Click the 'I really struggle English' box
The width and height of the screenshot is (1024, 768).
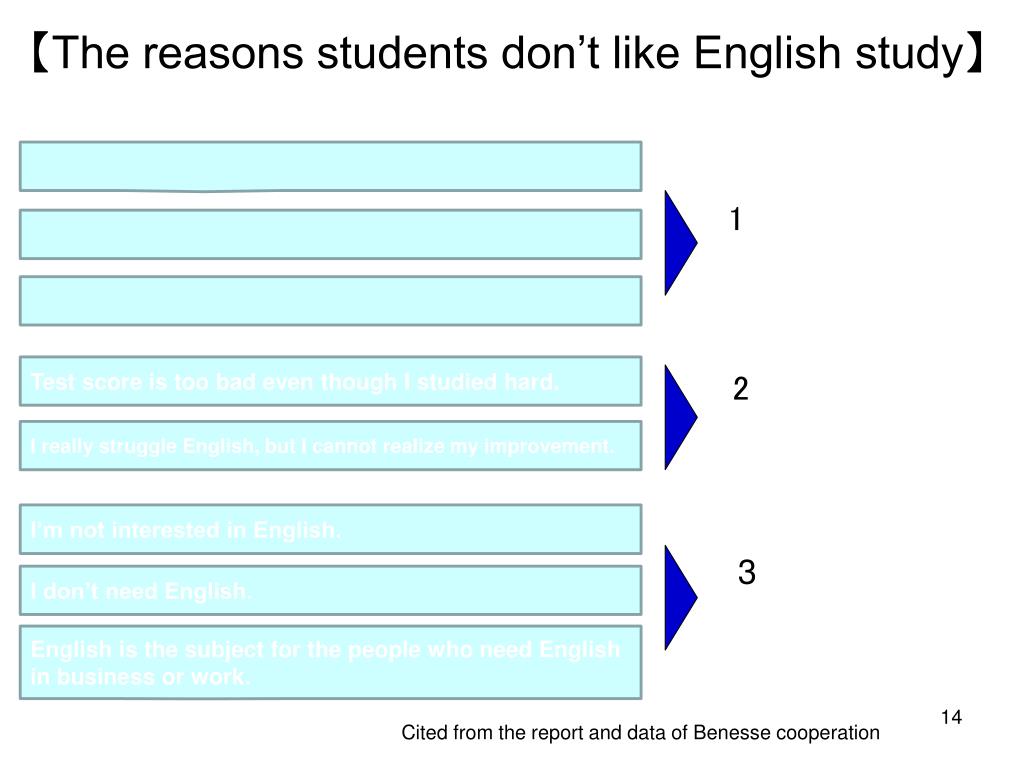click(x=330, y=446)
